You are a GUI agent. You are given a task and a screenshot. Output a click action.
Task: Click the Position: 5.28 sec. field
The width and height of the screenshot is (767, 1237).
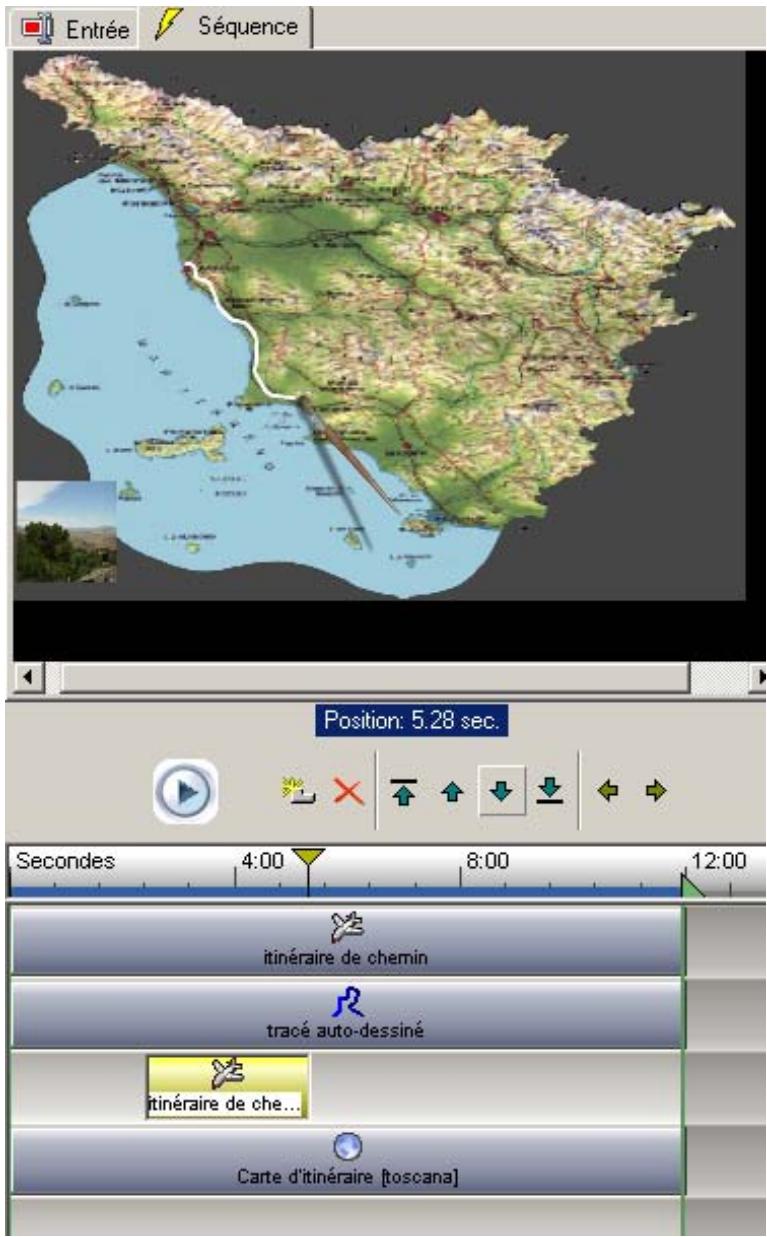[413, 722]
